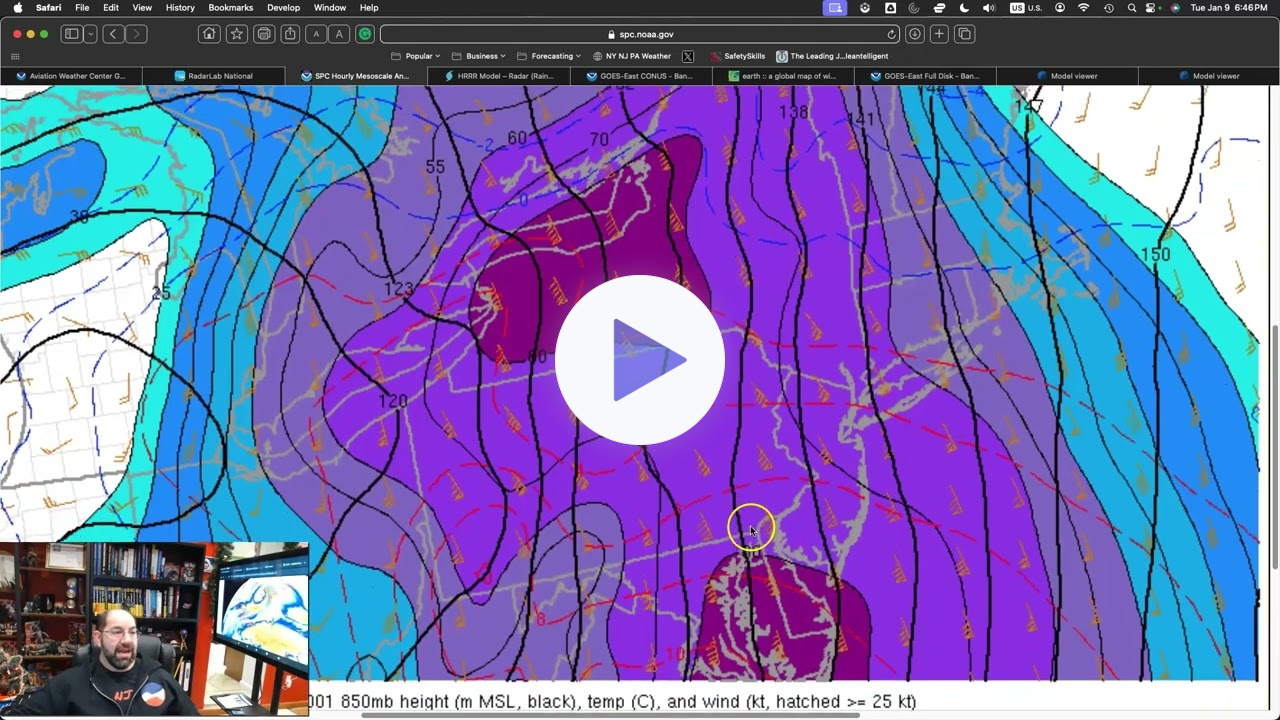Open the Develop menu
The height and width of the screenshot is (720, 1280).
[283, 7]
